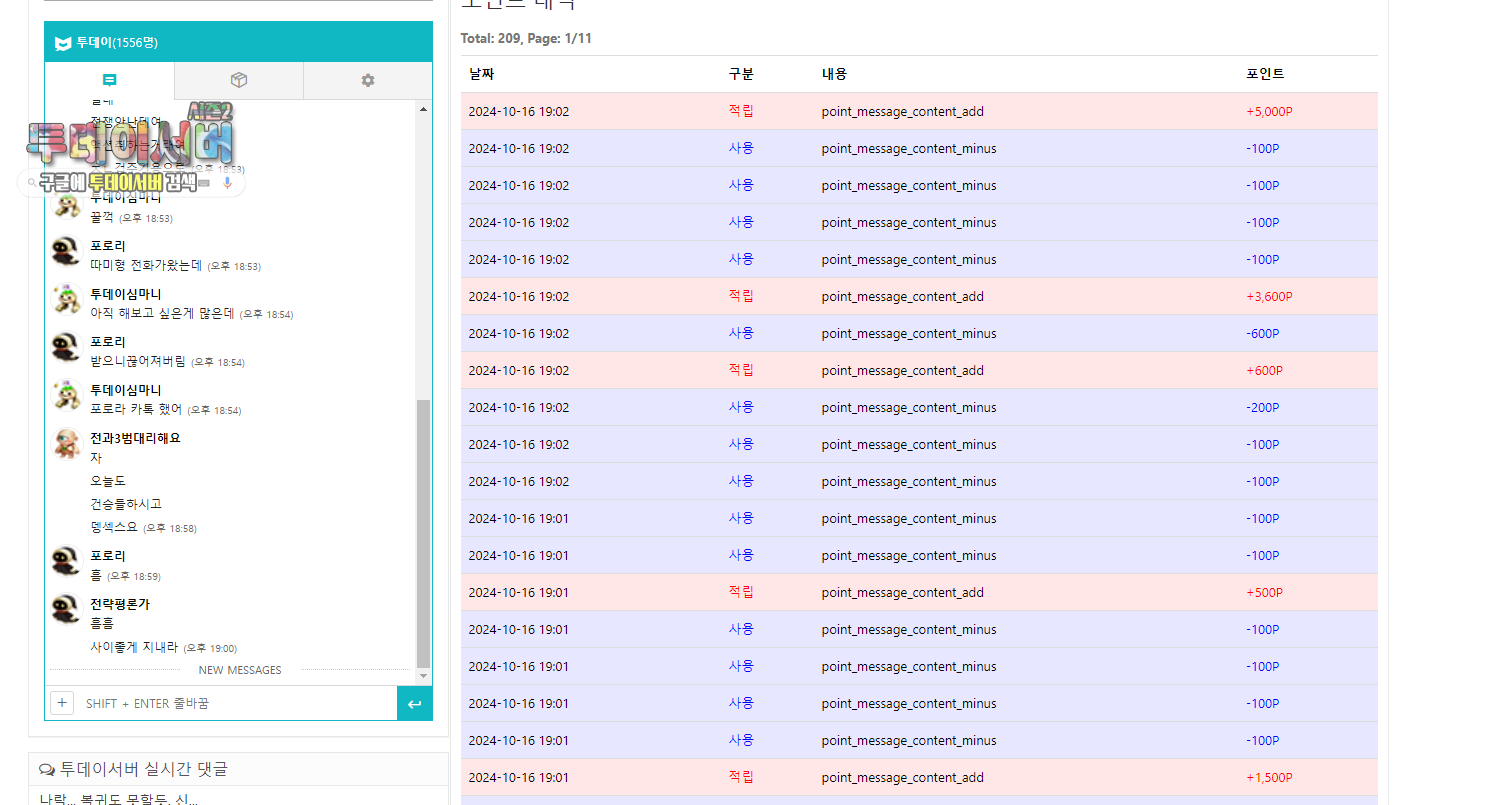1490x805 pixels.
Task: Click 포로리 avatar beside 받으니끊어져버림
Action: 66,348
